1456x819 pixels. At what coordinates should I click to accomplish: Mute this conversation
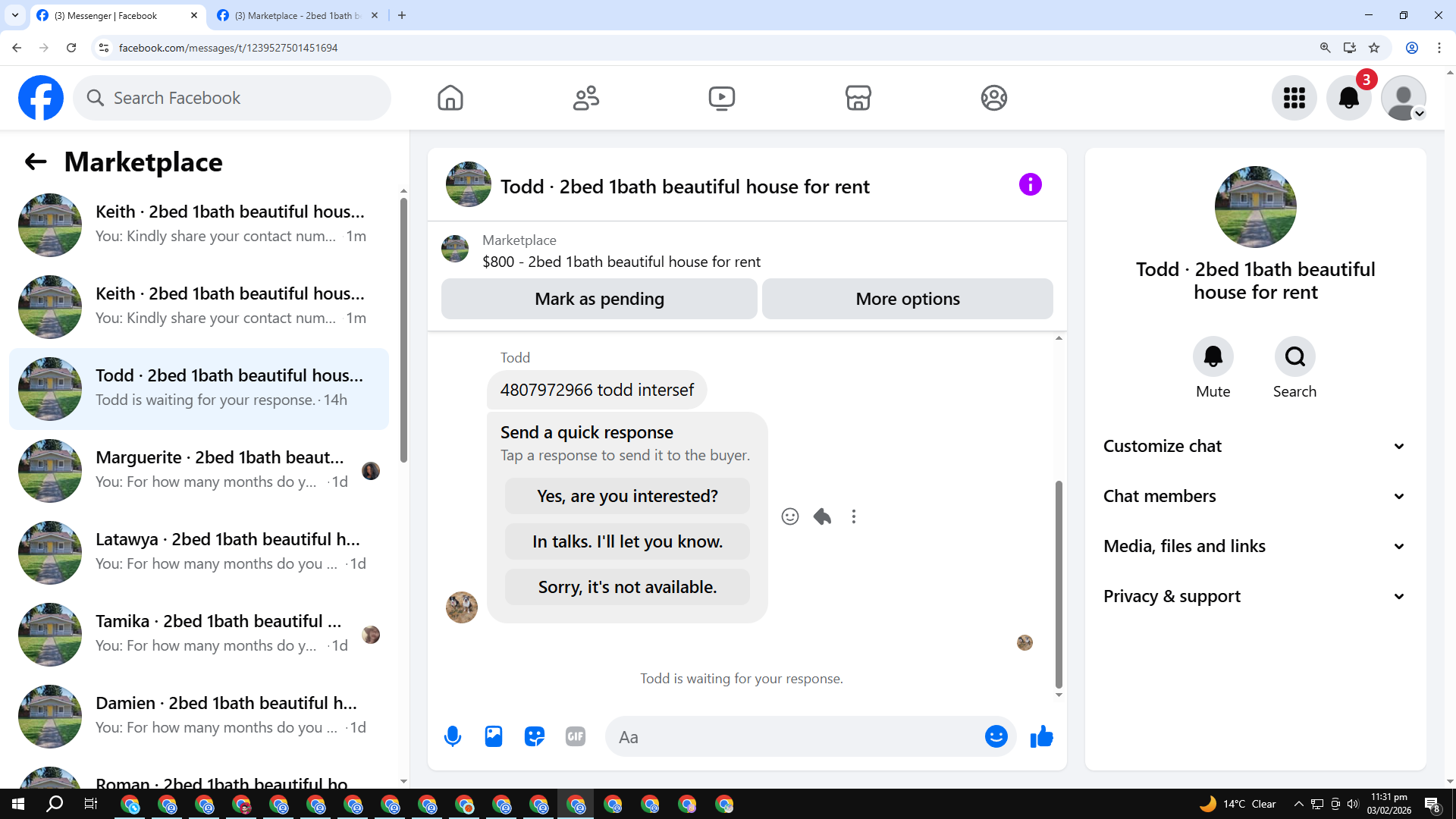coord(1213,356)
